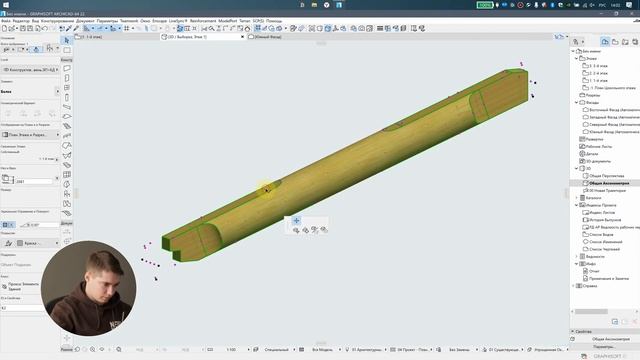This screenshot has height=360, width=640.
Task: Collapse the Фасады folder in the navigator
Action: point(577,102)
